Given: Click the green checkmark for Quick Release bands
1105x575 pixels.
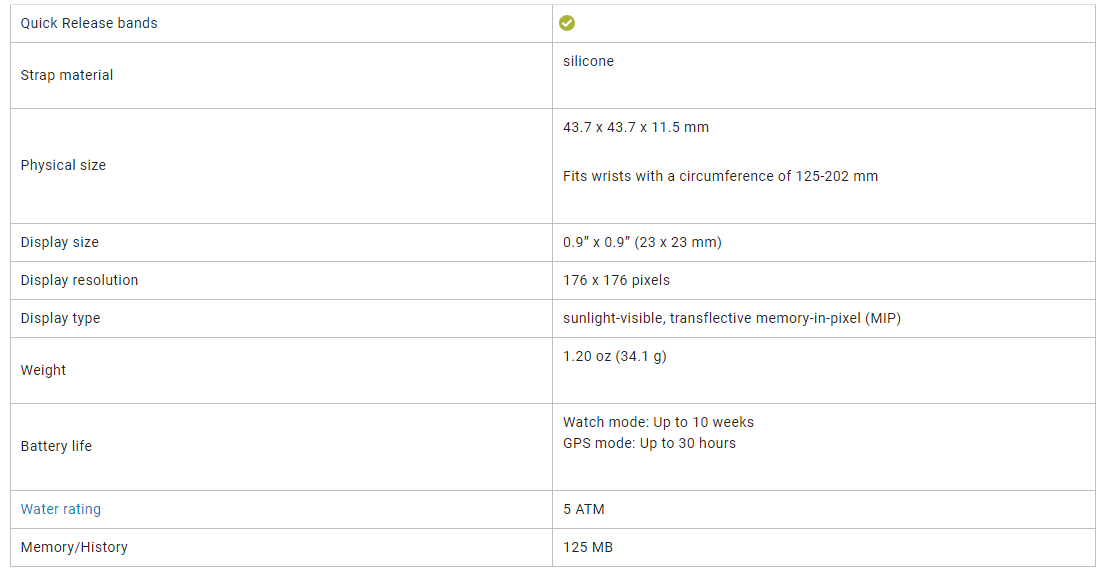Looking at the screenshot, I should point(567,23).
